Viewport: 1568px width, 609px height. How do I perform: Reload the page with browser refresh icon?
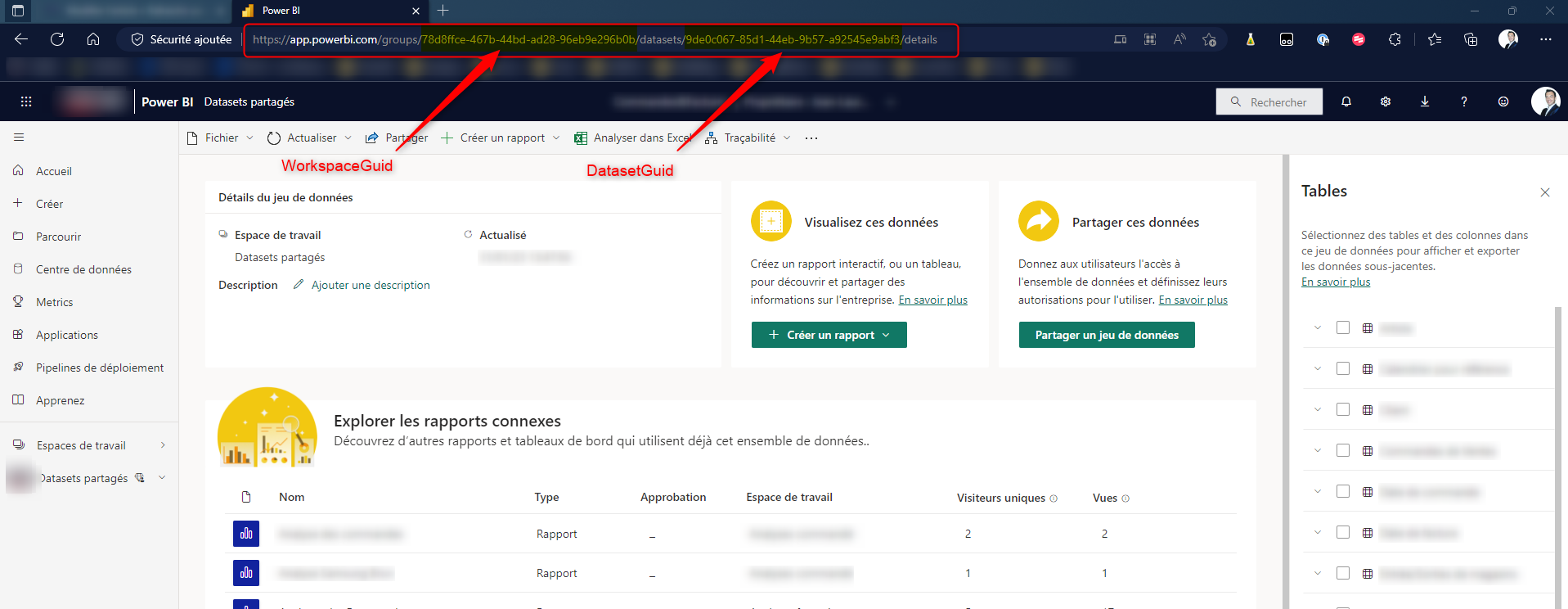click(57, 39)
